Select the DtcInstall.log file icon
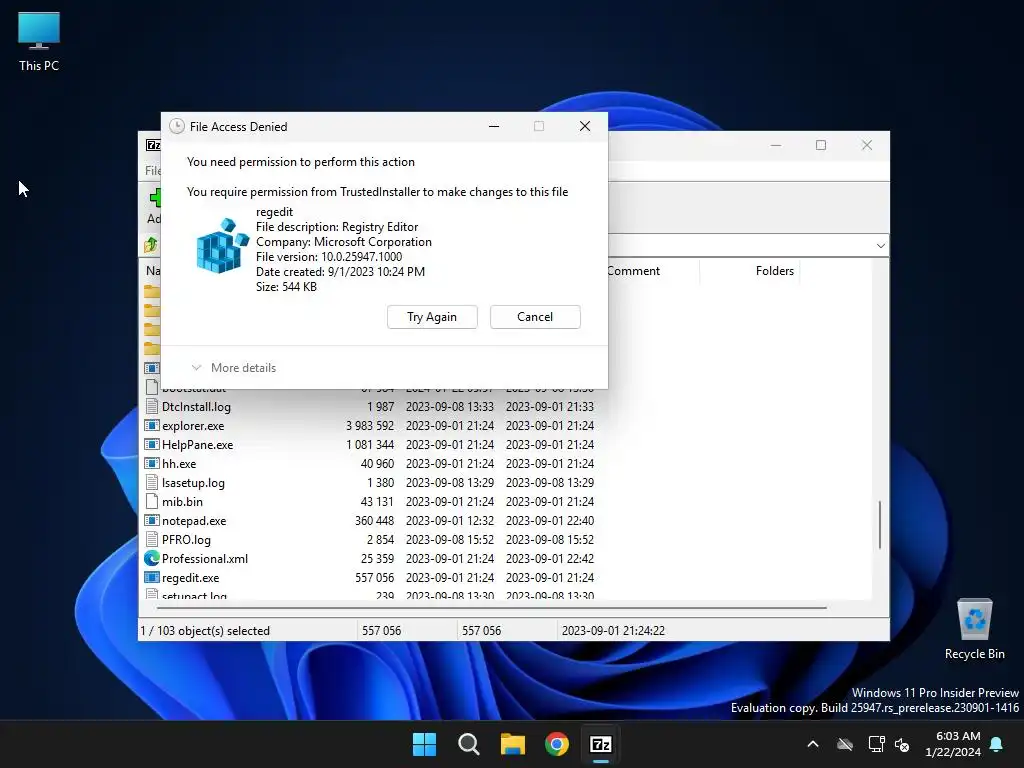 click(152, 407)
